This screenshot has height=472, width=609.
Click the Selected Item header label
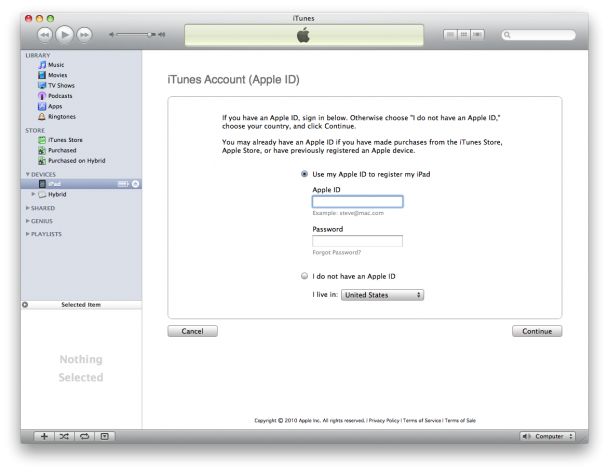(81, 305)
